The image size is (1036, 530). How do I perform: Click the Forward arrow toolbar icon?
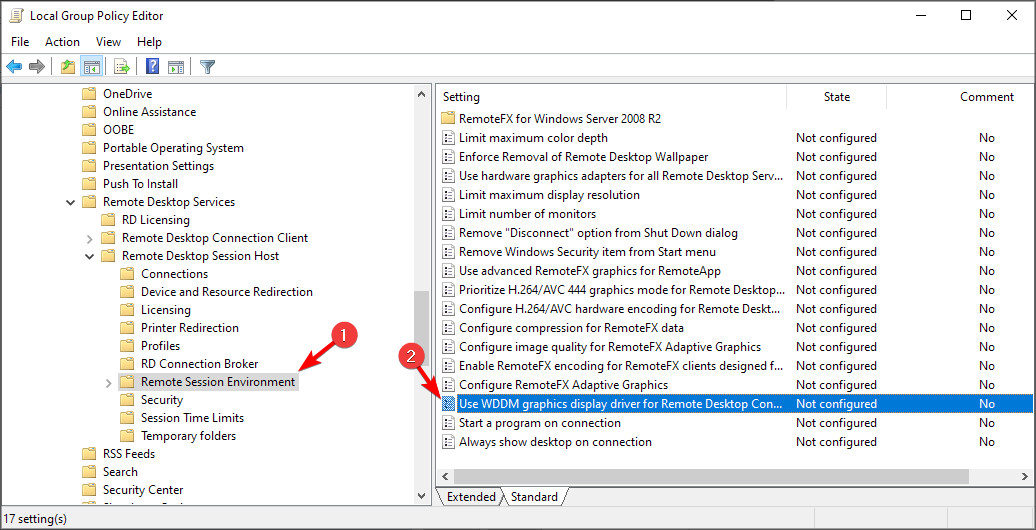pyautogui.click(x=37, y=67)
